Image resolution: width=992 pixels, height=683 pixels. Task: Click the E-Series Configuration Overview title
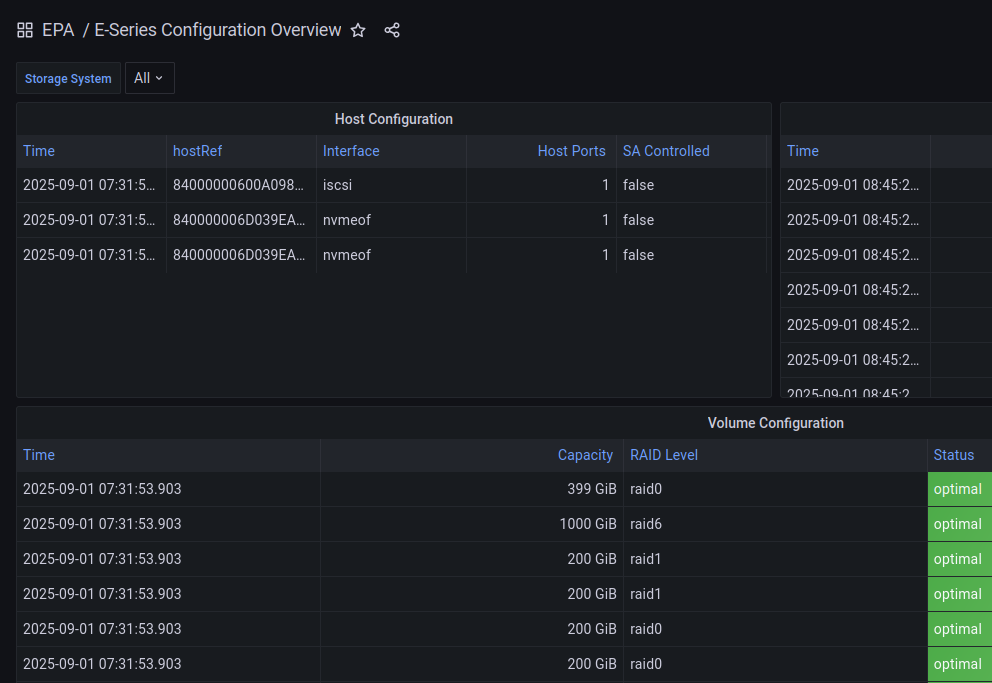click(218, 30)
